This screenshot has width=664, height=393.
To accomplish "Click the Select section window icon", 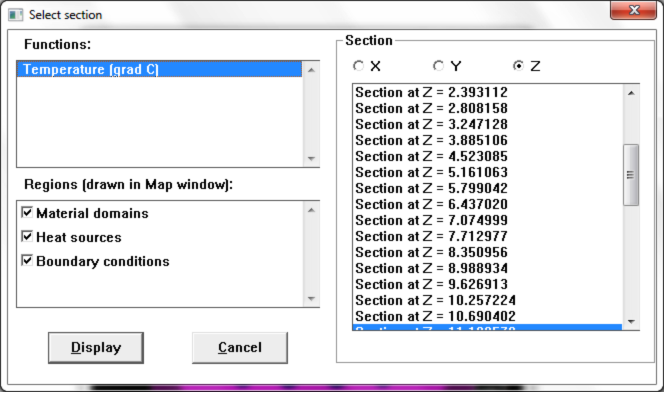I will pyautogui.click(x=16, y=15).
